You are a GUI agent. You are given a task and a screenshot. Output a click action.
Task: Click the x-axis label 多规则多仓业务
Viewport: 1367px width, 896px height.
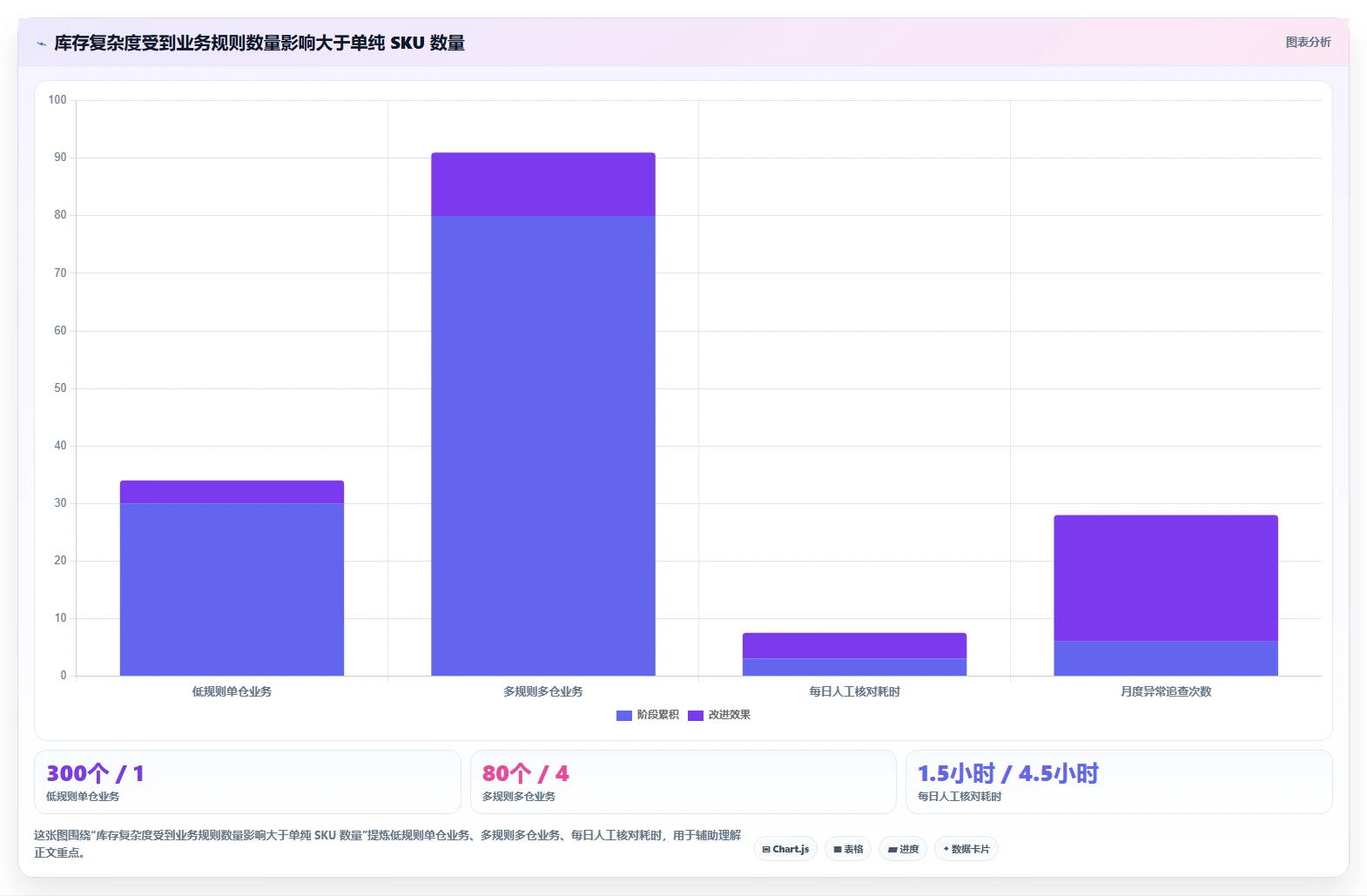543,691
